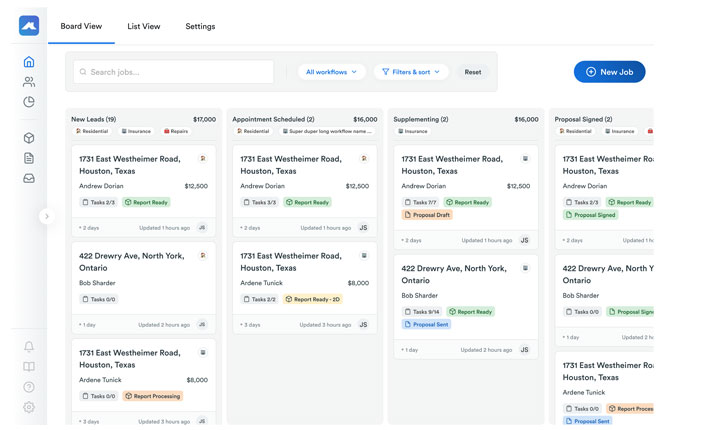Open the Filters & sort dropdown
Screen dimensions: 715x430
click(411, 72)
